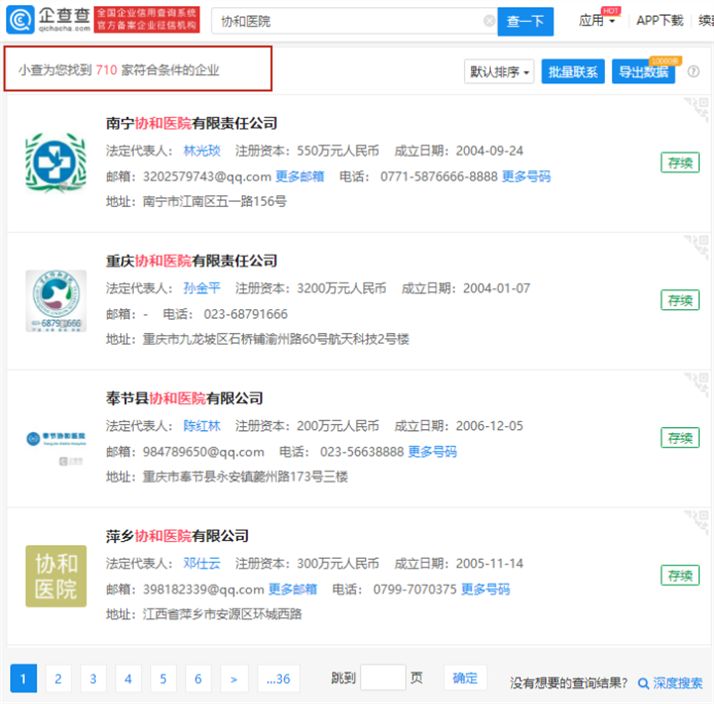Go to results page 5
Viewport: 714px width, 704px height.
[163, 678]
